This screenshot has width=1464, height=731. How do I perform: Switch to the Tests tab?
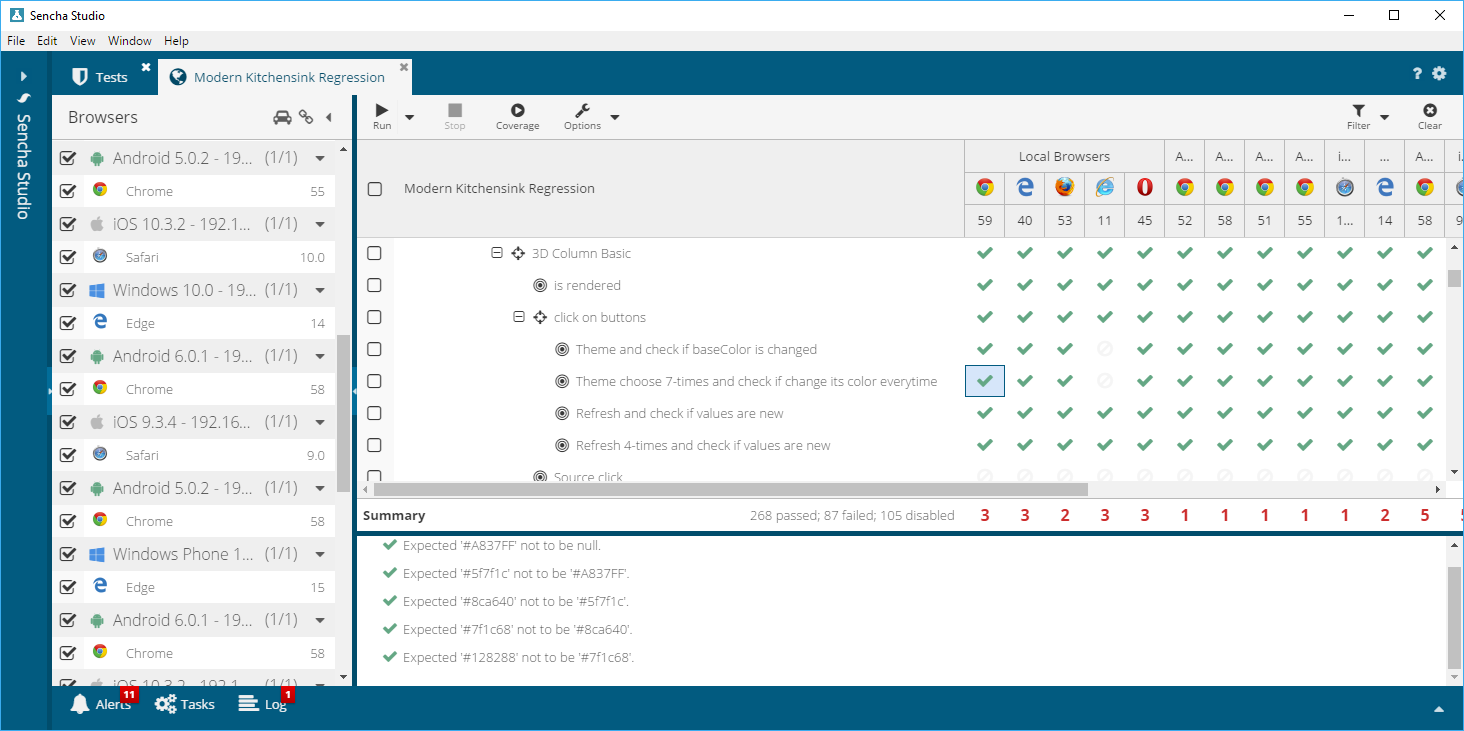(100, 77)
